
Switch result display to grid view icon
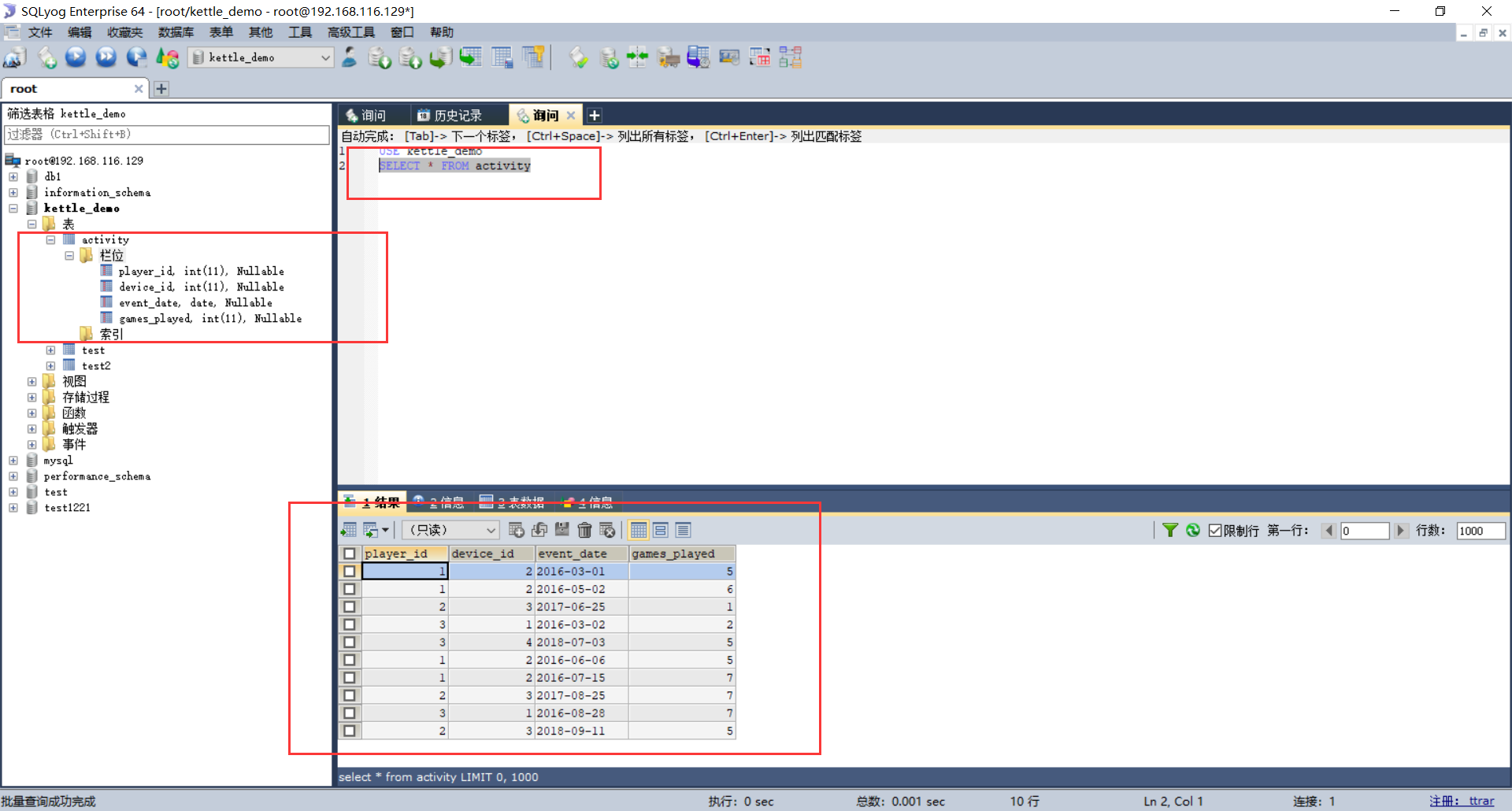[639, 530]
